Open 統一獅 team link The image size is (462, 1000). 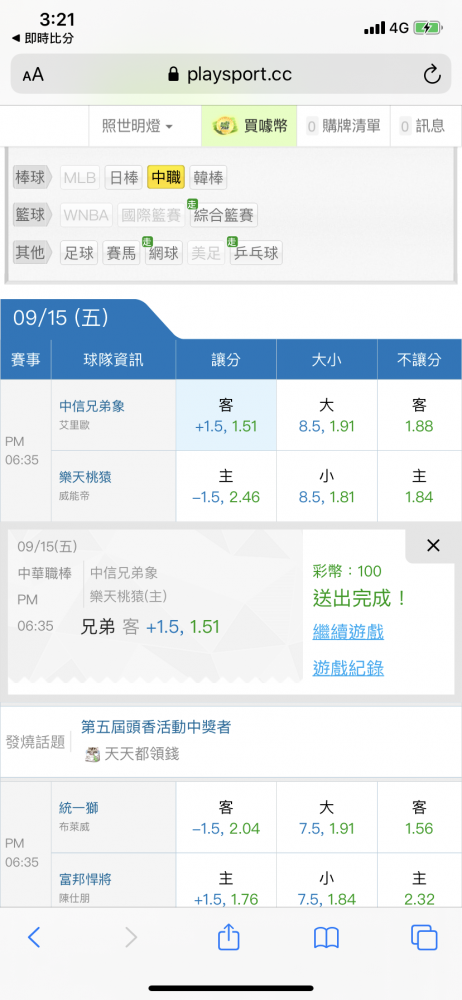click(x=79, y=809)
